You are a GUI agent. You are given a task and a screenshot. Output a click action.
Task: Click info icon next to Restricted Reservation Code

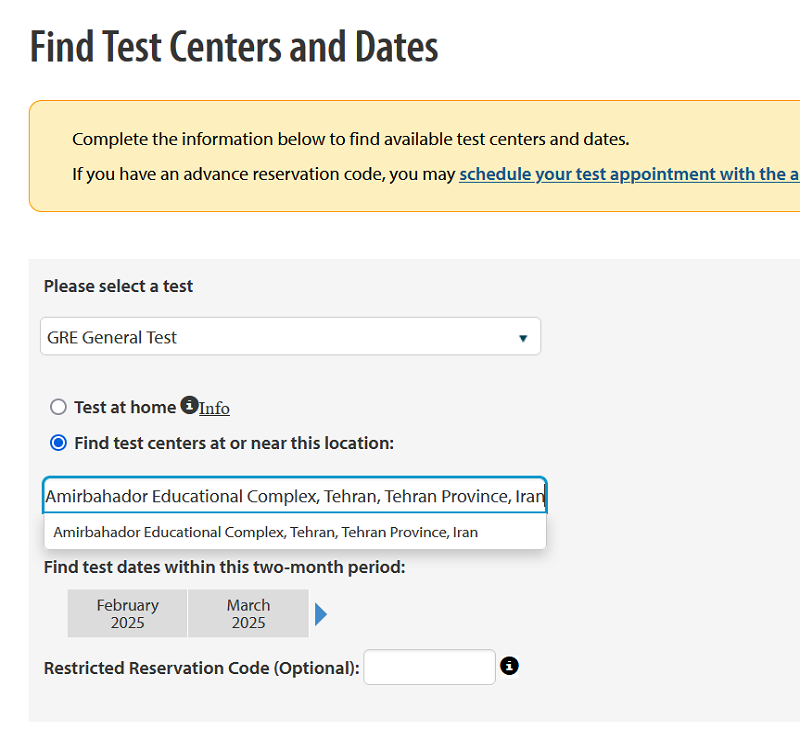509,666
